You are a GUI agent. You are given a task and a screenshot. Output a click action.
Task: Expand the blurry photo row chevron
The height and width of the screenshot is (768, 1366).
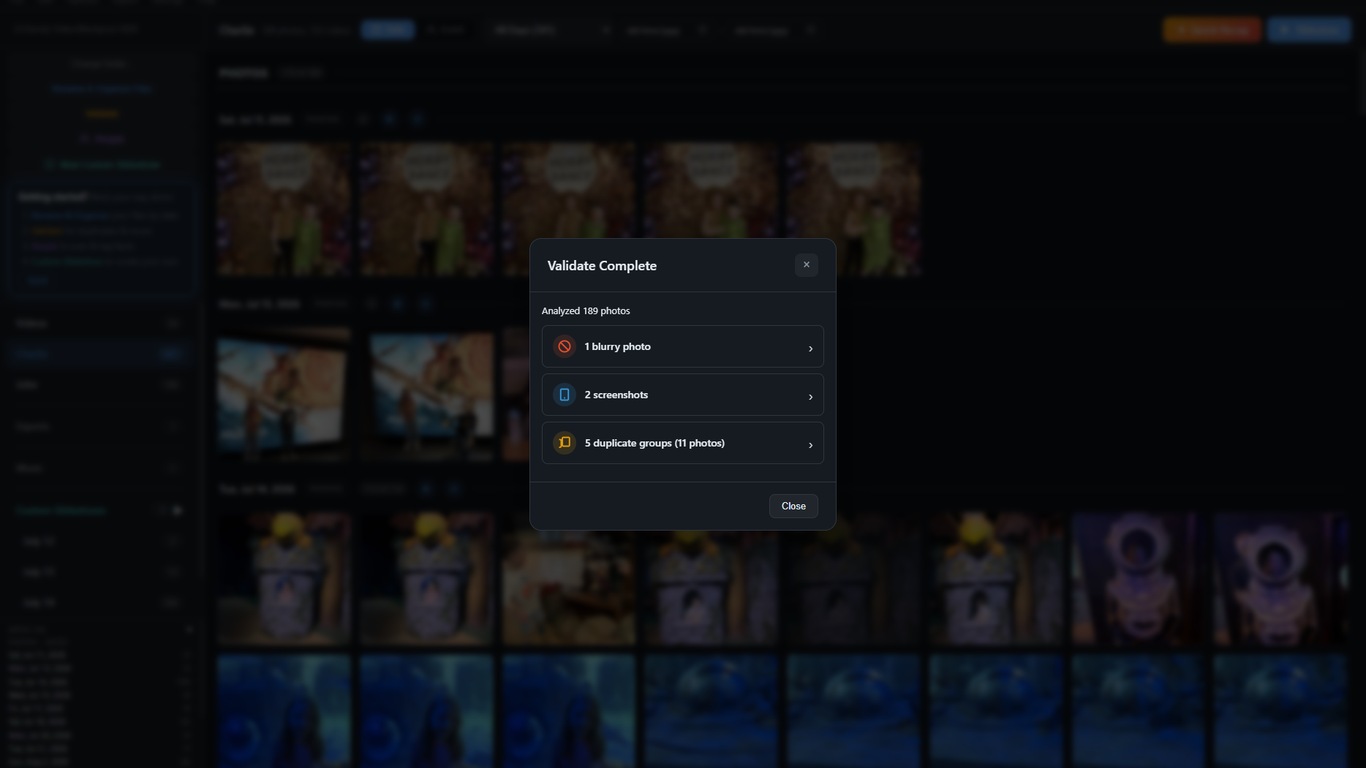pyautogui.click(x=810, y=348)
